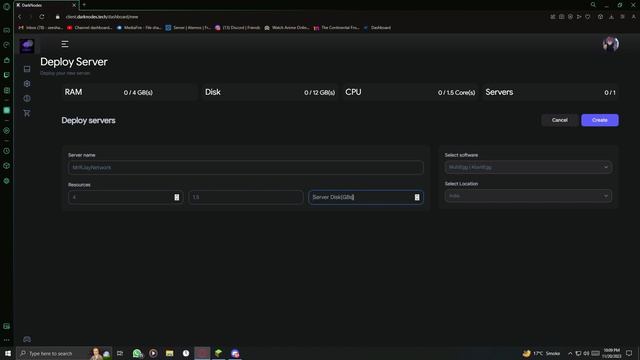Open the Clock app on the taskbar

[x=186, y=353]
